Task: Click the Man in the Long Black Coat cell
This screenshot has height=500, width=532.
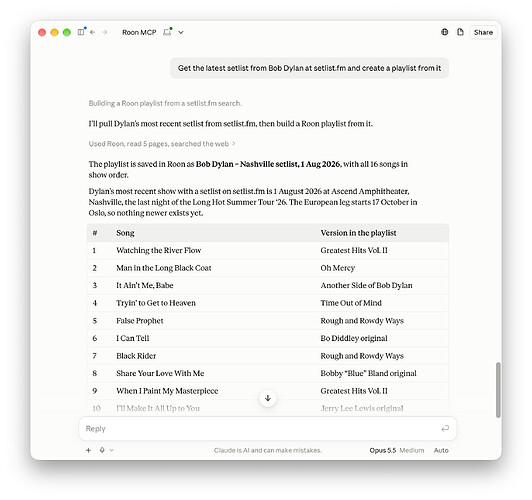Action: [164, 268]
